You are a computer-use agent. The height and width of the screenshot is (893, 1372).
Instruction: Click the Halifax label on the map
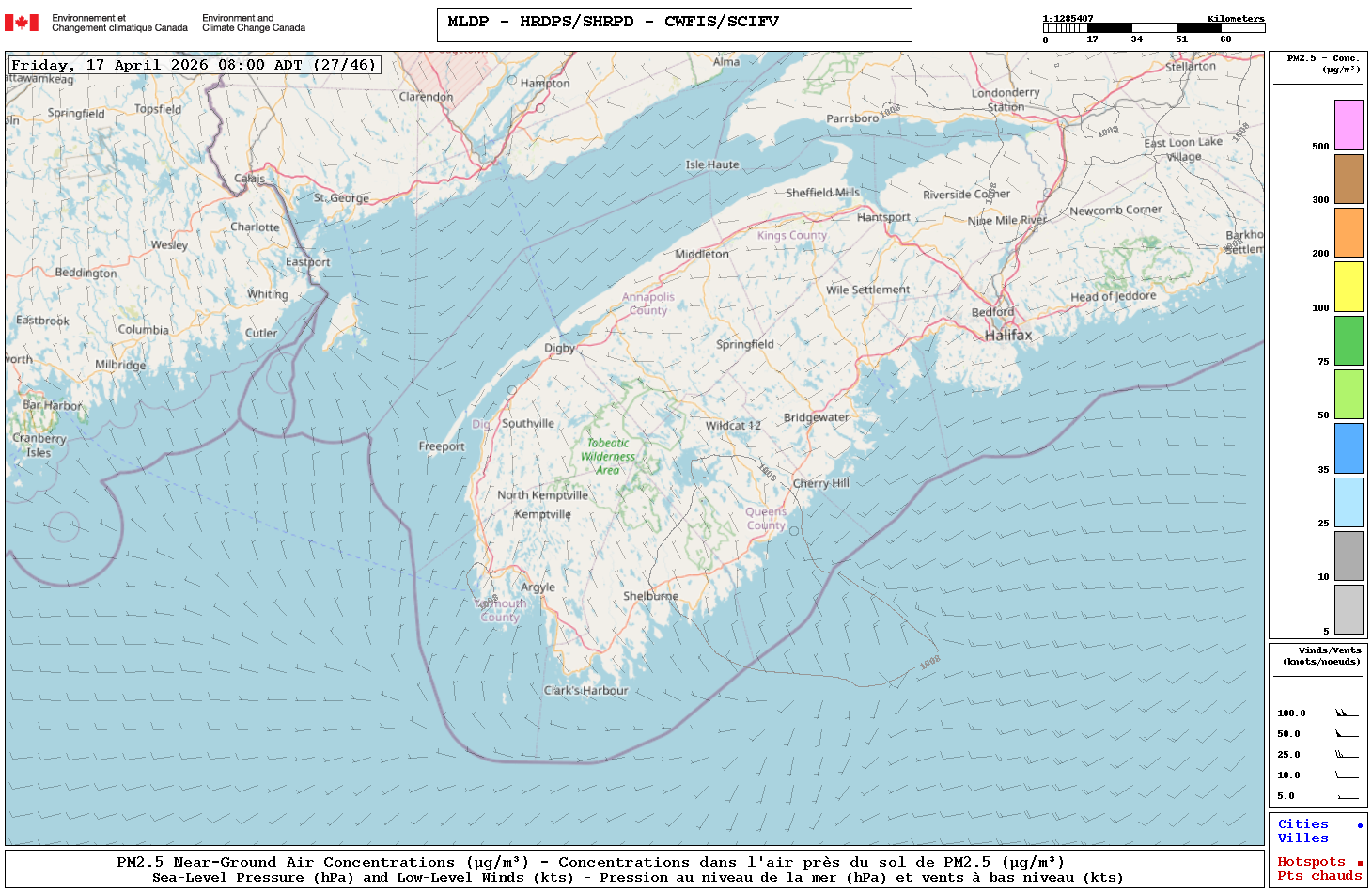1007,336
